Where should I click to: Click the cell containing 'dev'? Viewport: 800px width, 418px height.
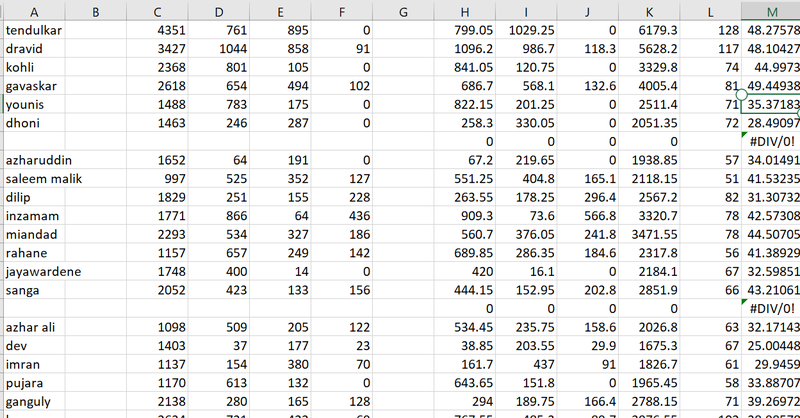pos(34,346)
